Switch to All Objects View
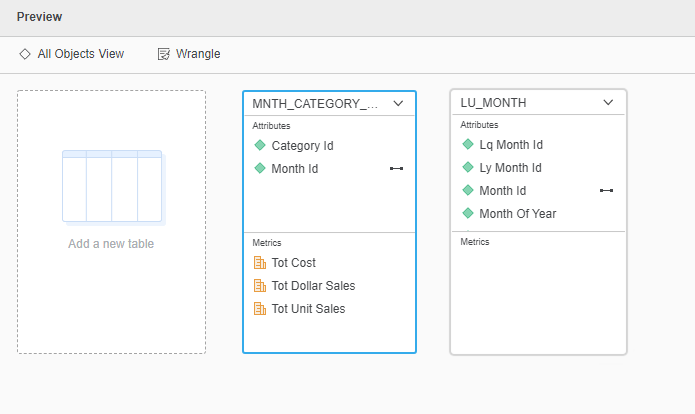The width and height of the screenshot is (695, 414). point(80,54)
